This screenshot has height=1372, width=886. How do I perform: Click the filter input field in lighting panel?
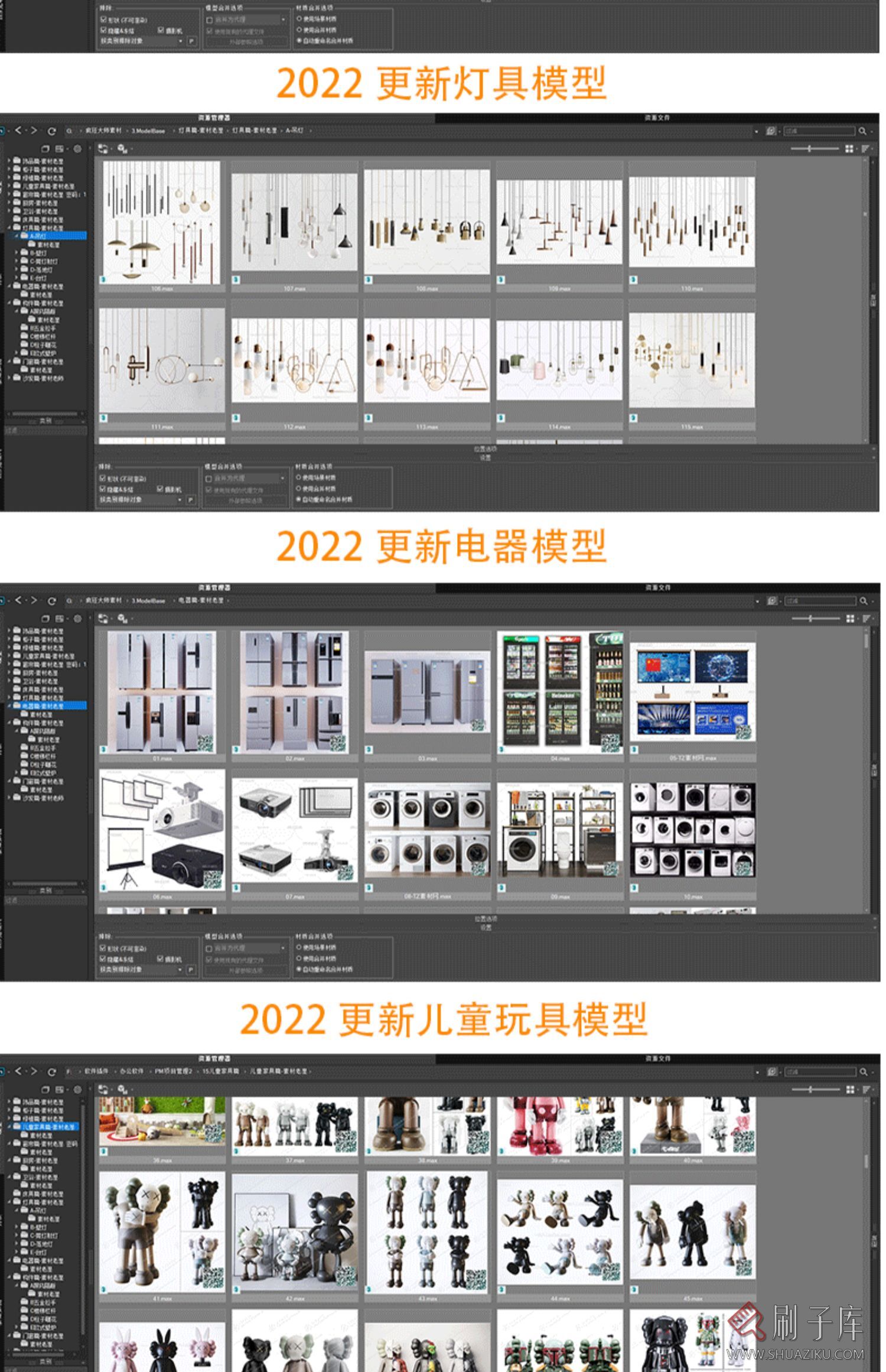pyautogui.click(x=820, y=131)
